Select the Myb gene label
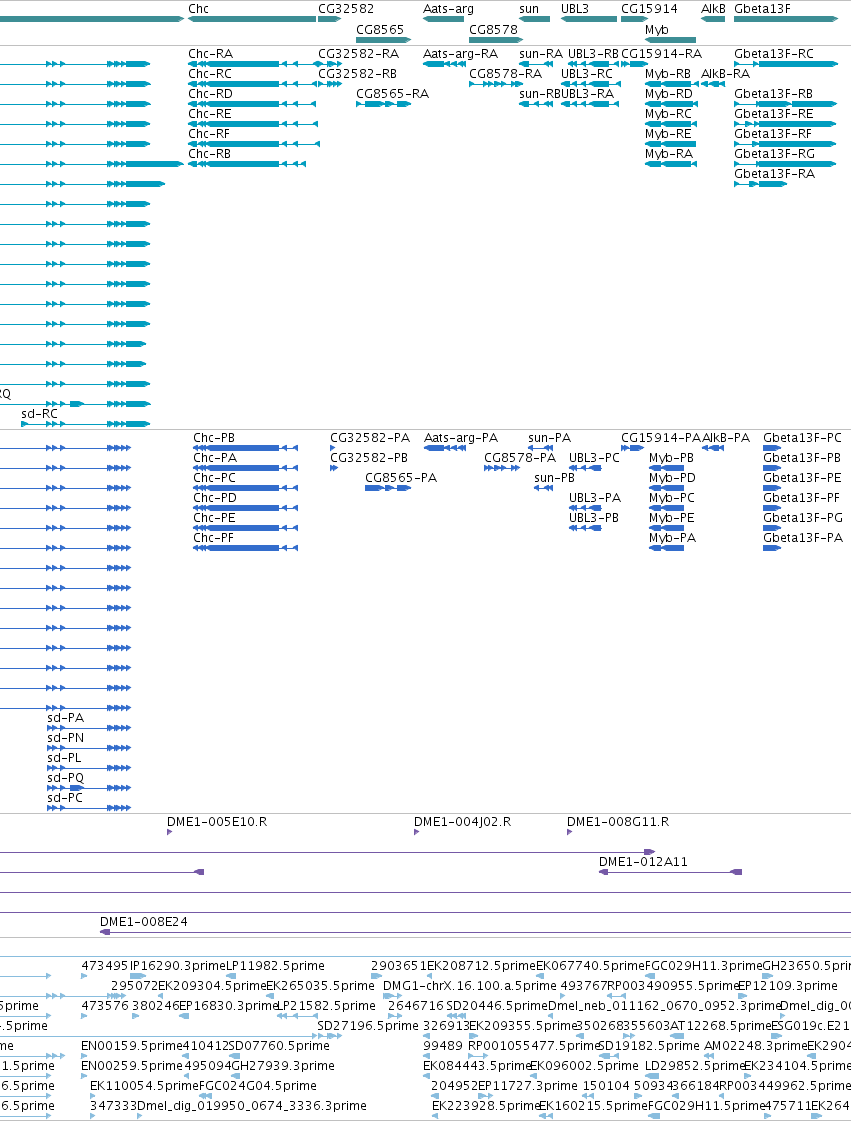This screenshot has height=1121, width=851. click(x=656, y=30)
